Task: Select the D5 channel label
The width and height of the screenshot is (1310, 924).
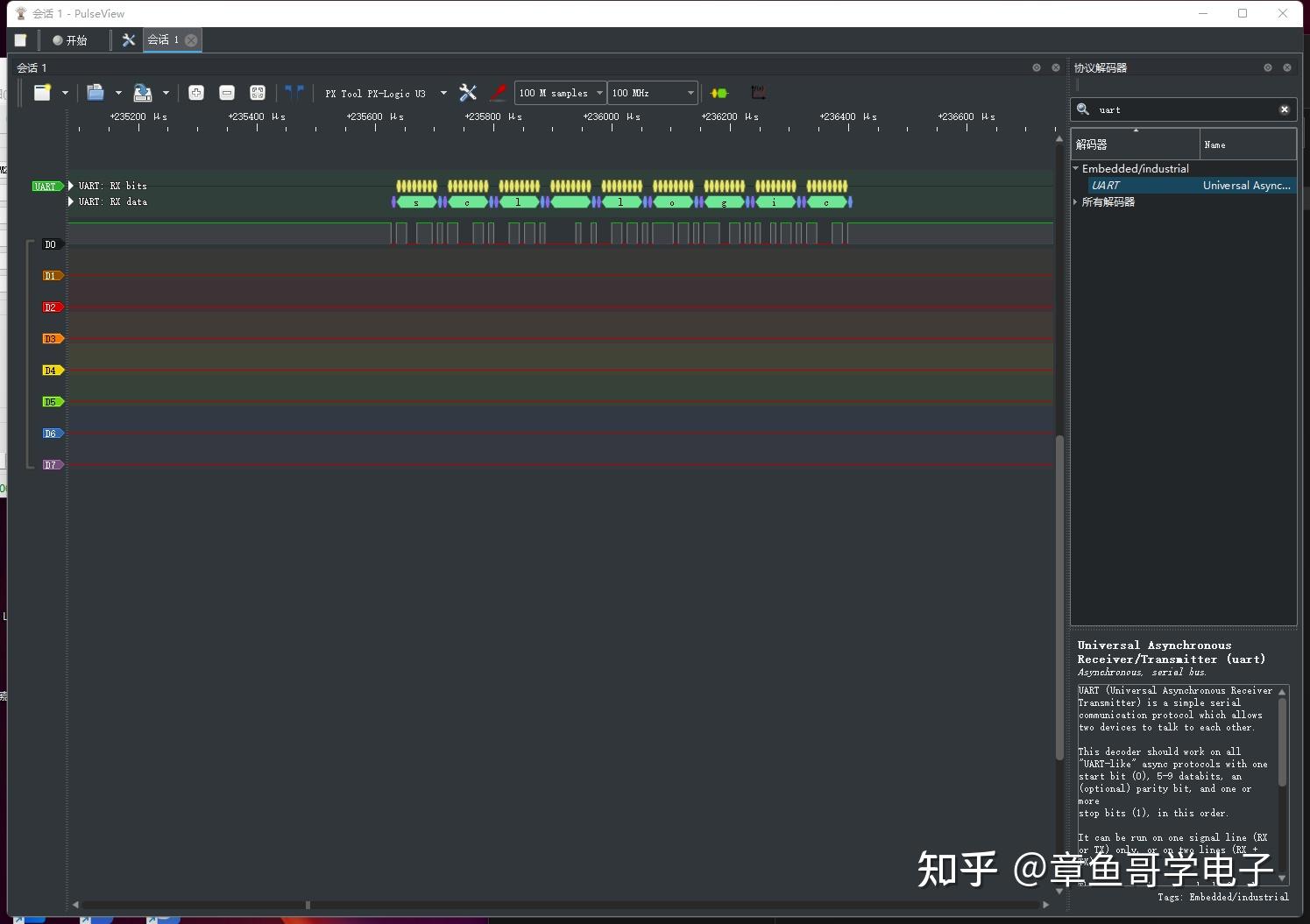Action: point(52,402)
